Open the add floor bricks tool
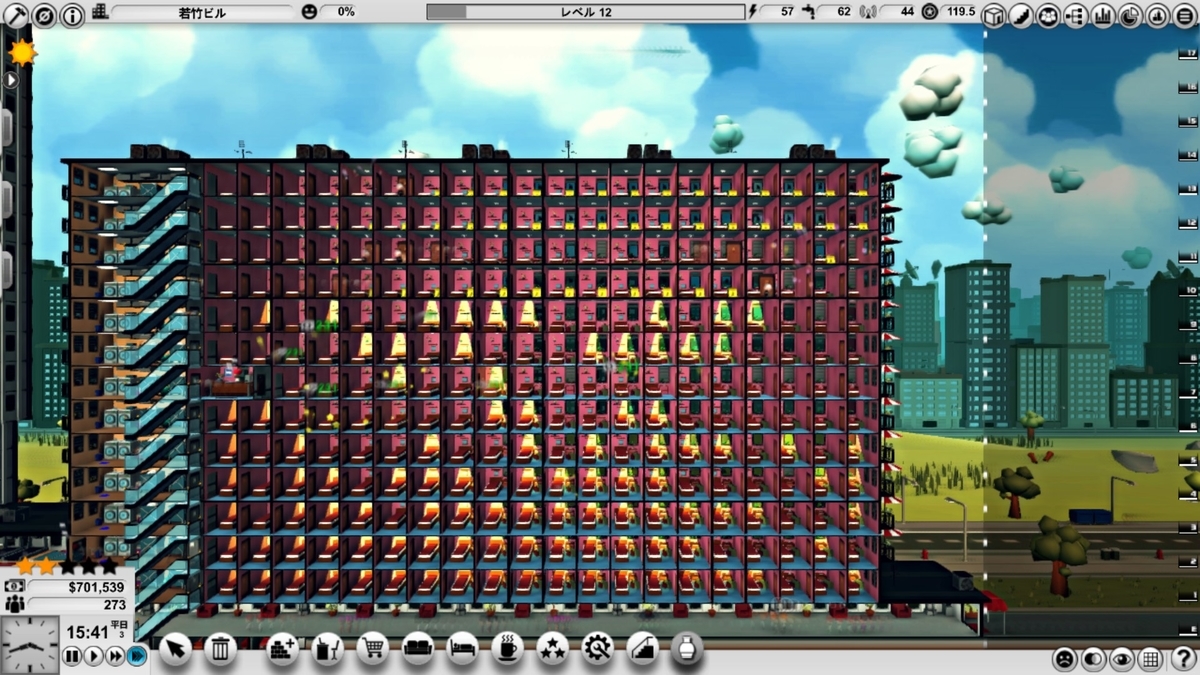The image size is (1200, 675). [283, 649]
